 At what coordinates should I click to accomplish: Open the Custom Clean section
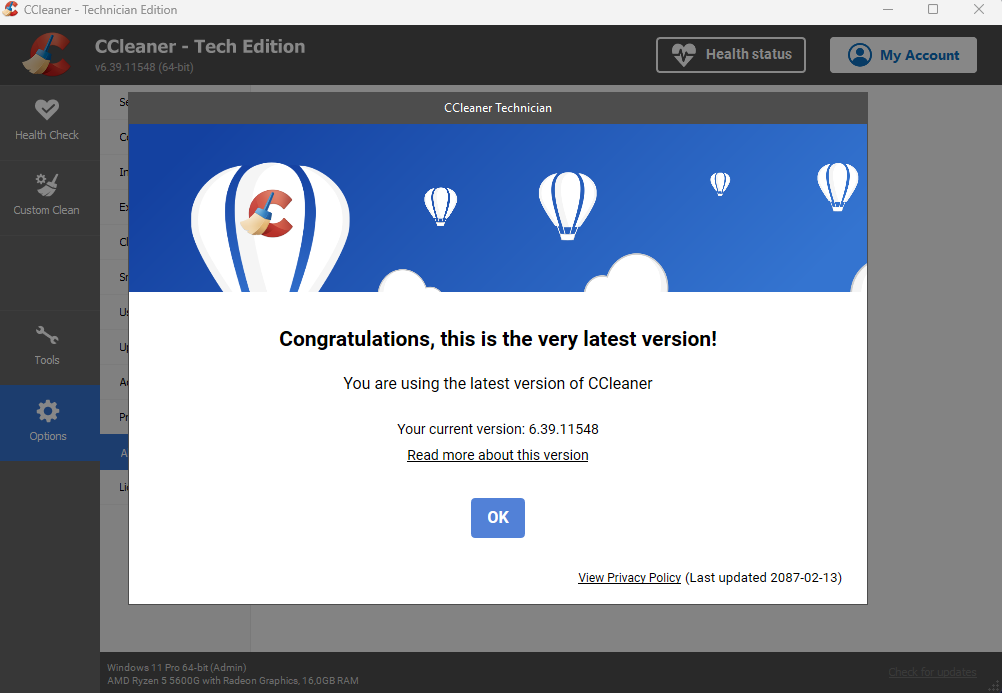(x=47, y=196)
